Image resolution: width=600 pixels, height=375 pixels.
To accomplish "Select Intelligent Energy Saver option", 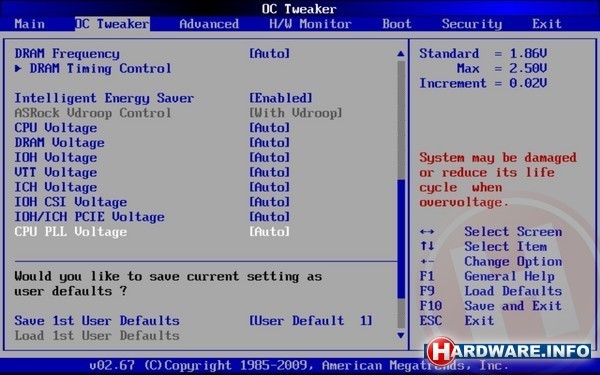I will point(104,98).
